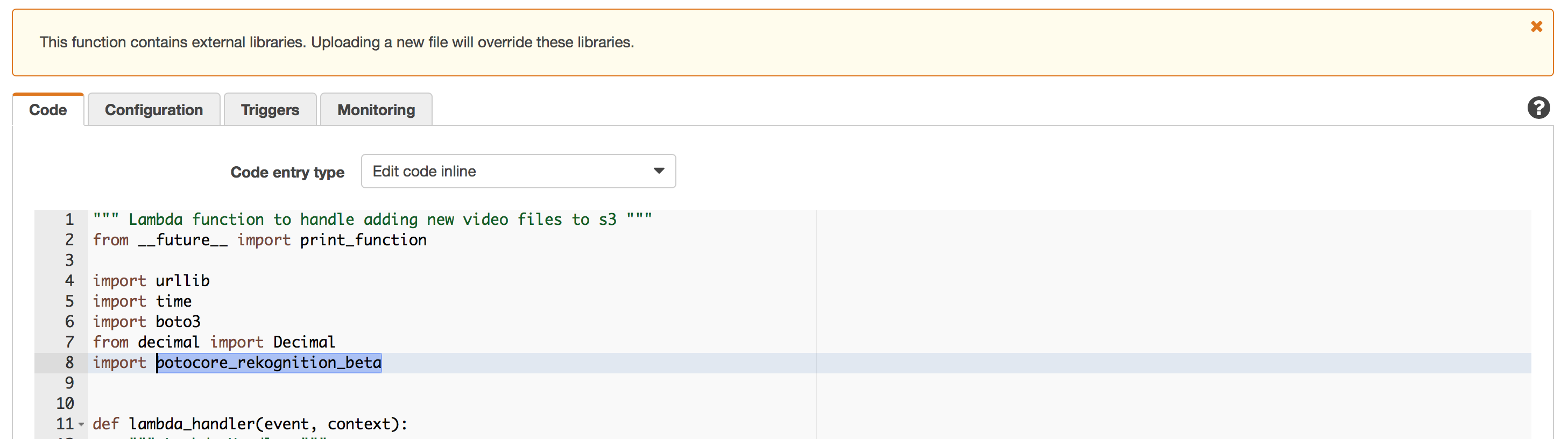Click the 'Code entry type' label
The height and width of the screenshot is (439, 1568).
tap(287, 172)
